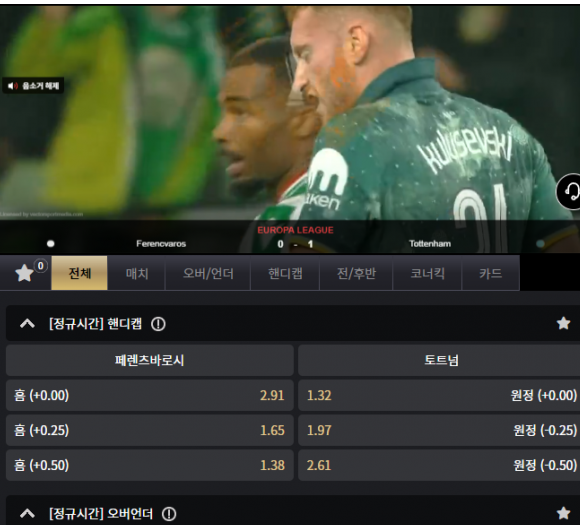Unmute the live stream with 음소거 해제
The image size is (580, 525).
(x=33, y=86)
